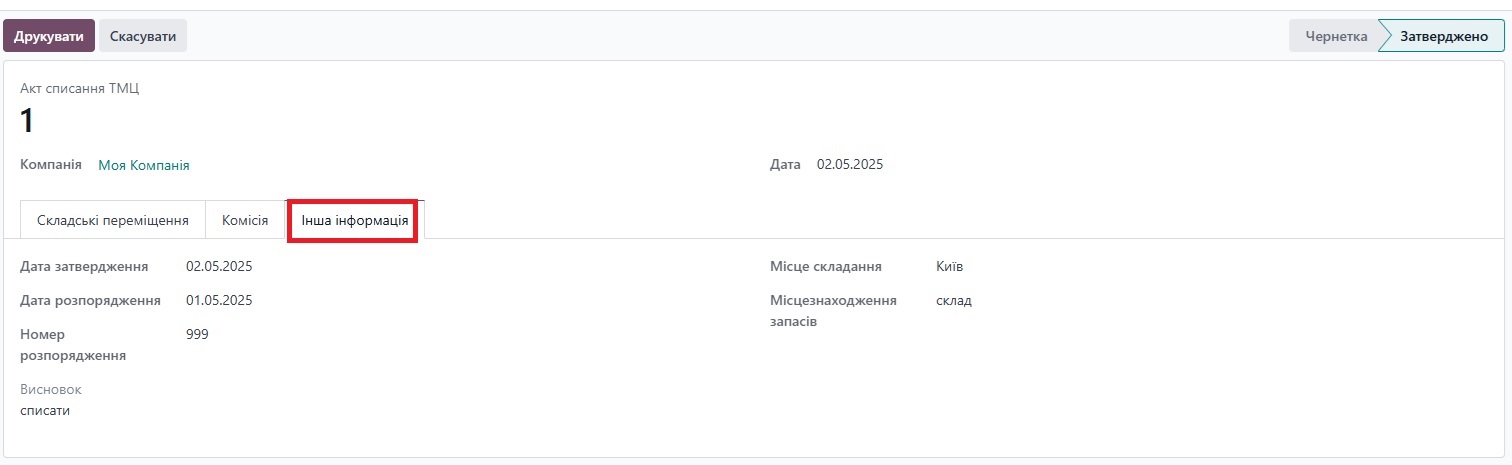
Task: Click the Дата value 02.05.2025
Action: (x=850, y=164)
